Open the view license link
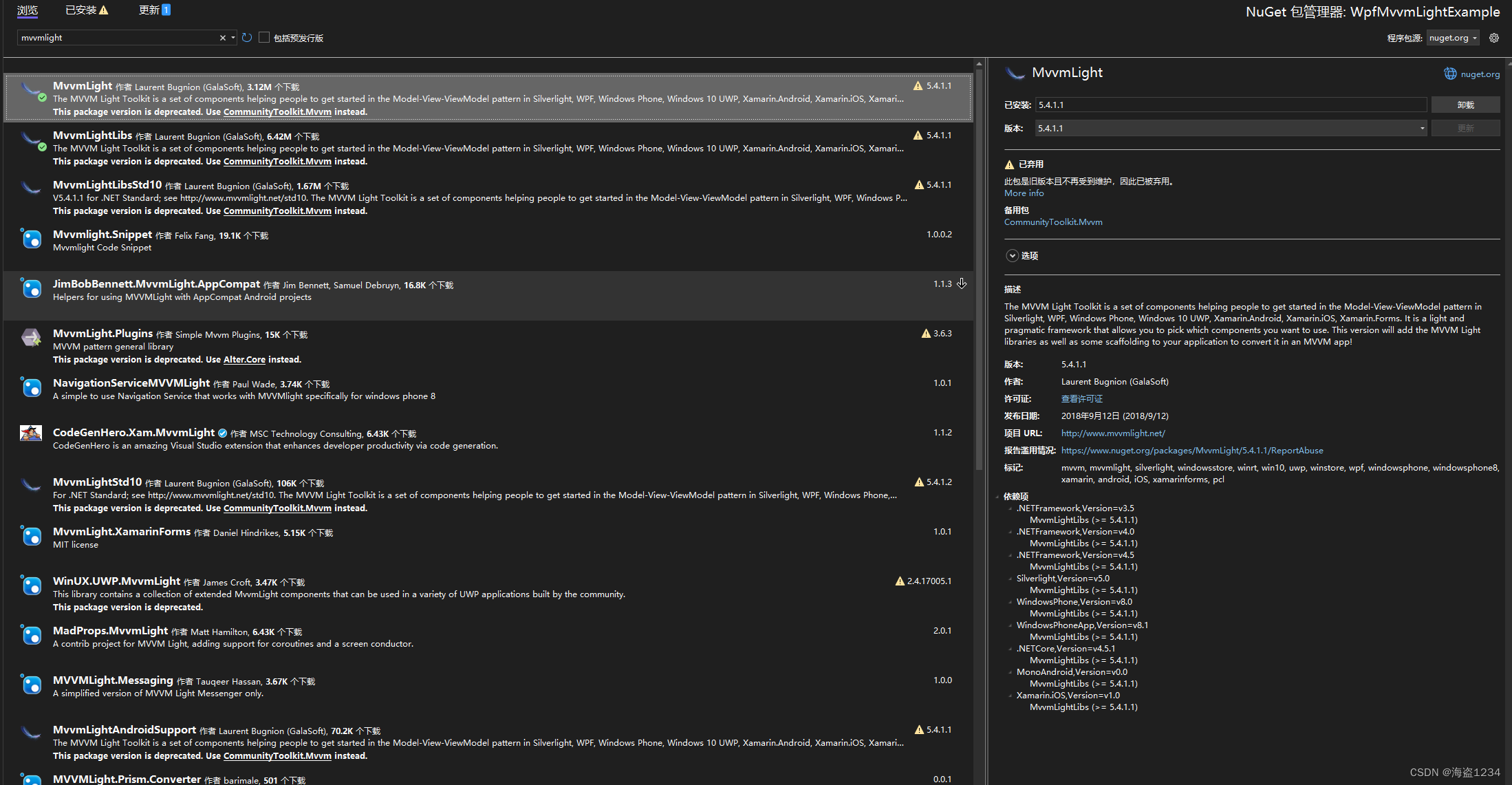Viewport: 1512px width, 785px height. coord(1081,399)
